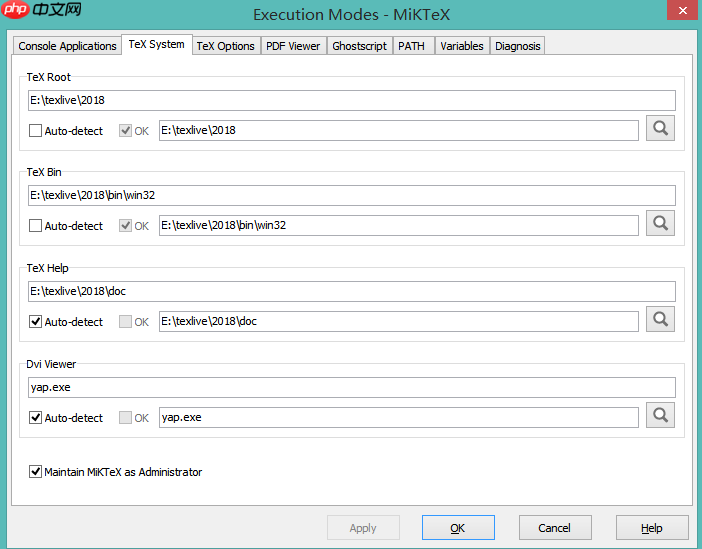The width and height of the screenshot is (702, 549).
Task: Confirm with the OK button
Action: 458,528
